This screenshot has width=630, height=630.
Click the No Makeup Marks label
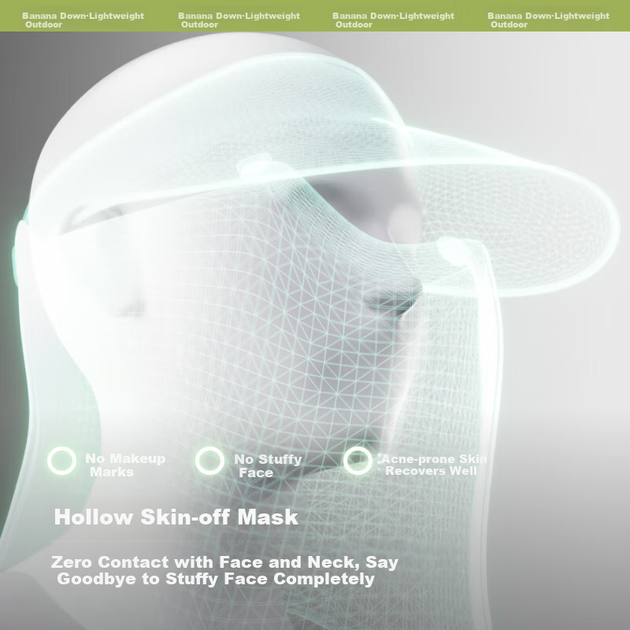tap(125, 465)
